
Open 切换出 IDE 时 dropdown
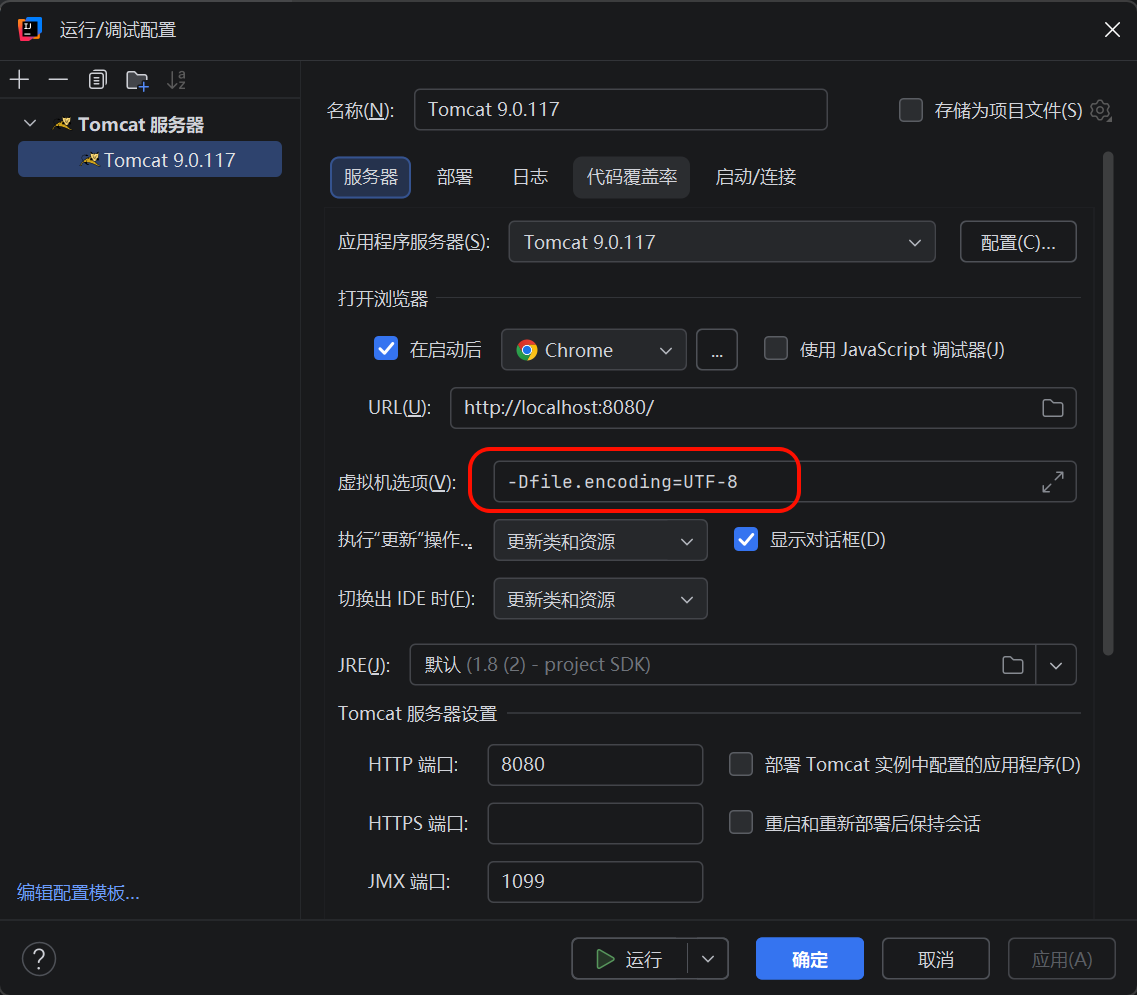(x=600, y=600)
